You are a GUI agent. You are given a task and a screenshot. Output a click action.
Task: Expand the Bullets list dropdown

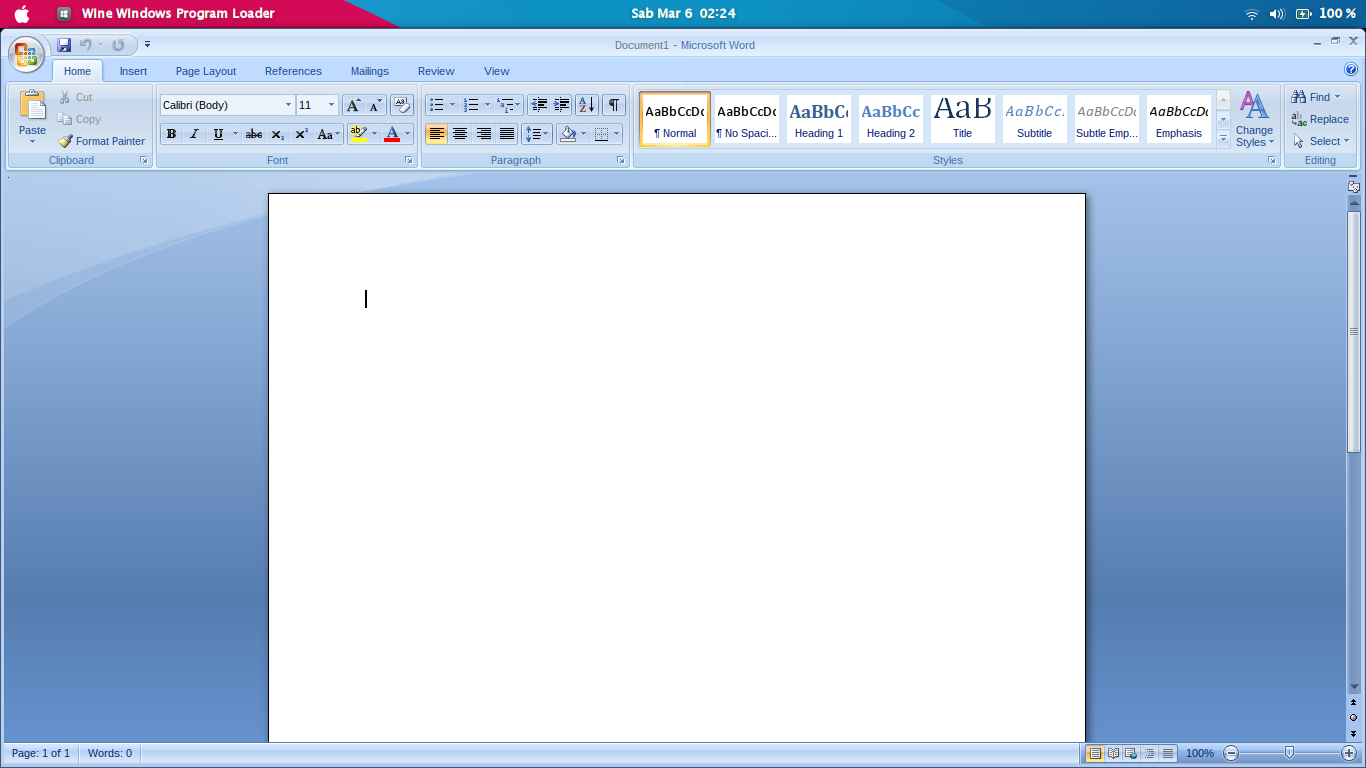(452, 105)
